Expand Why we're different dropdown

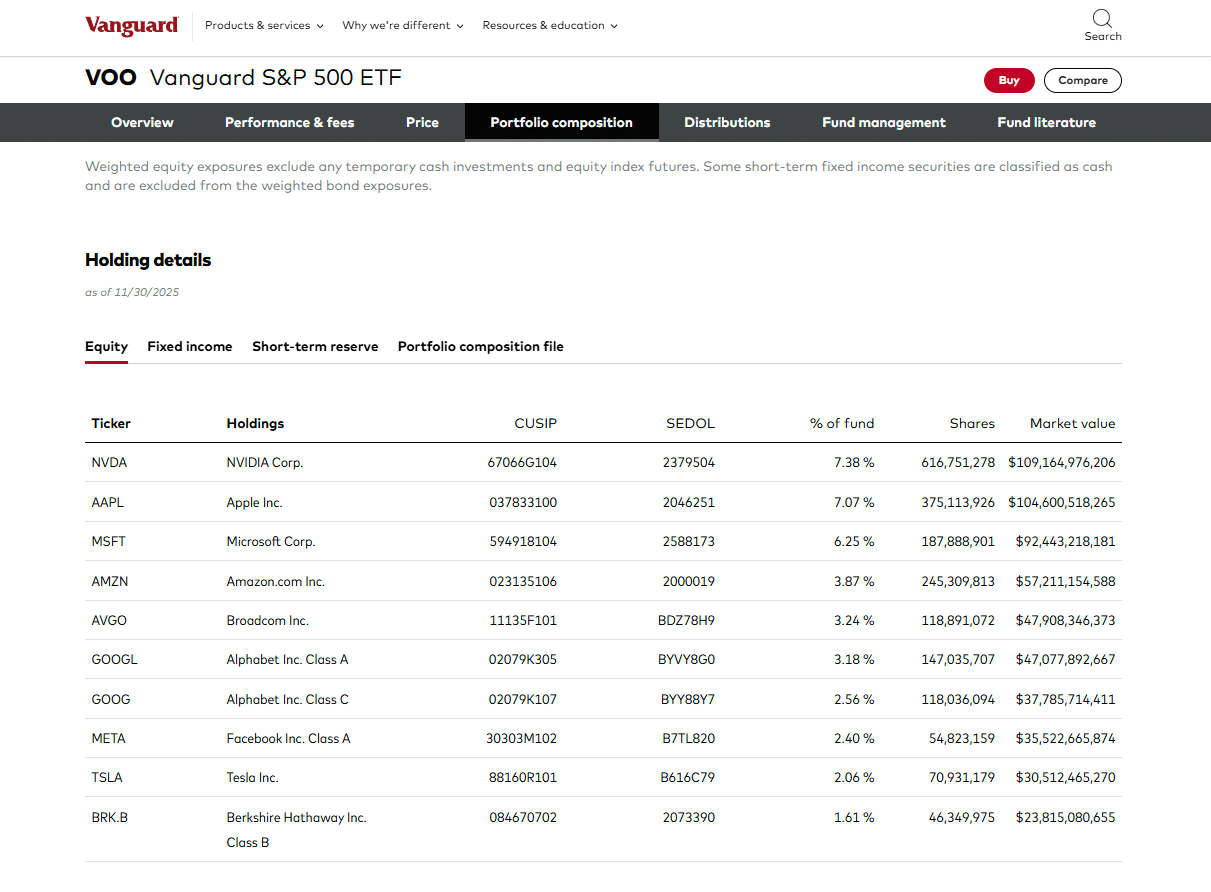pyautogui.click(x=402, y=26)
